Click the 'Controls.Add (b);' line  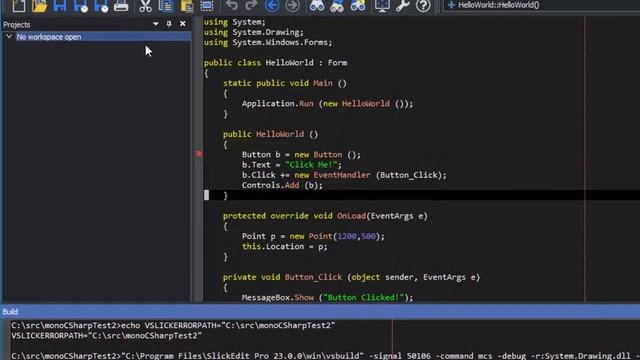(282, 185)
